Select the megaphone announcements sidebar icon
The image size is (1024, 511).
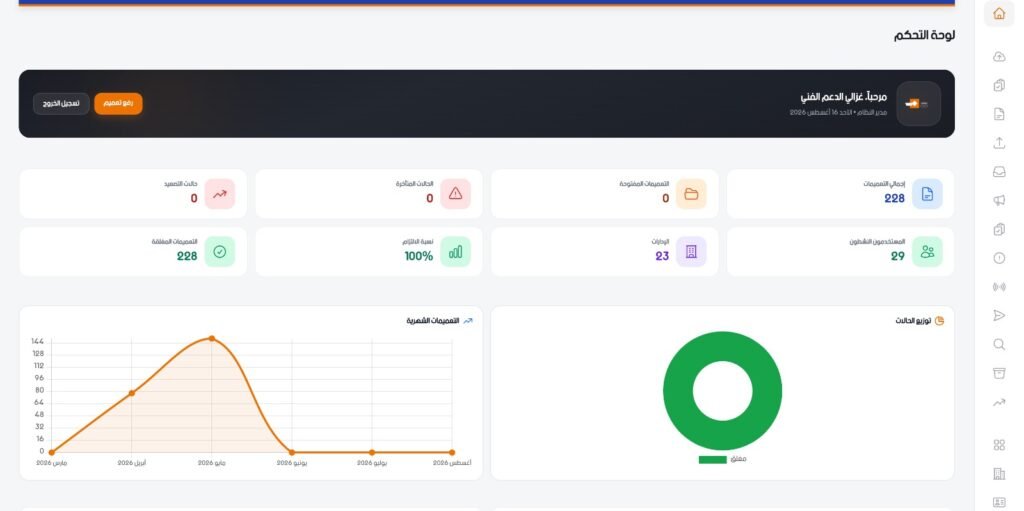(x=999, y=201)
